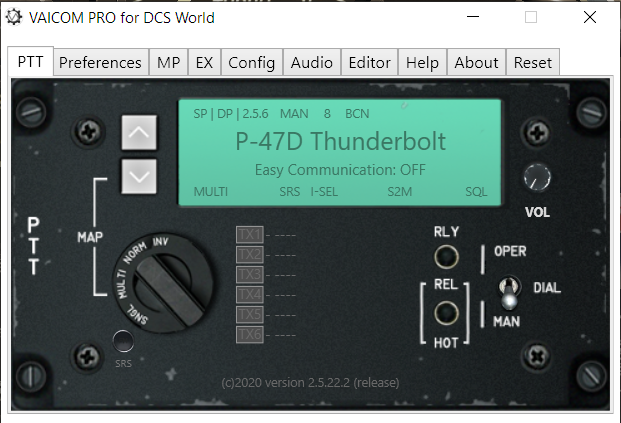Adjust the VOL knob
Viewport: 621px width, 423px height.
pyautogui.click(x=537, y=178)
